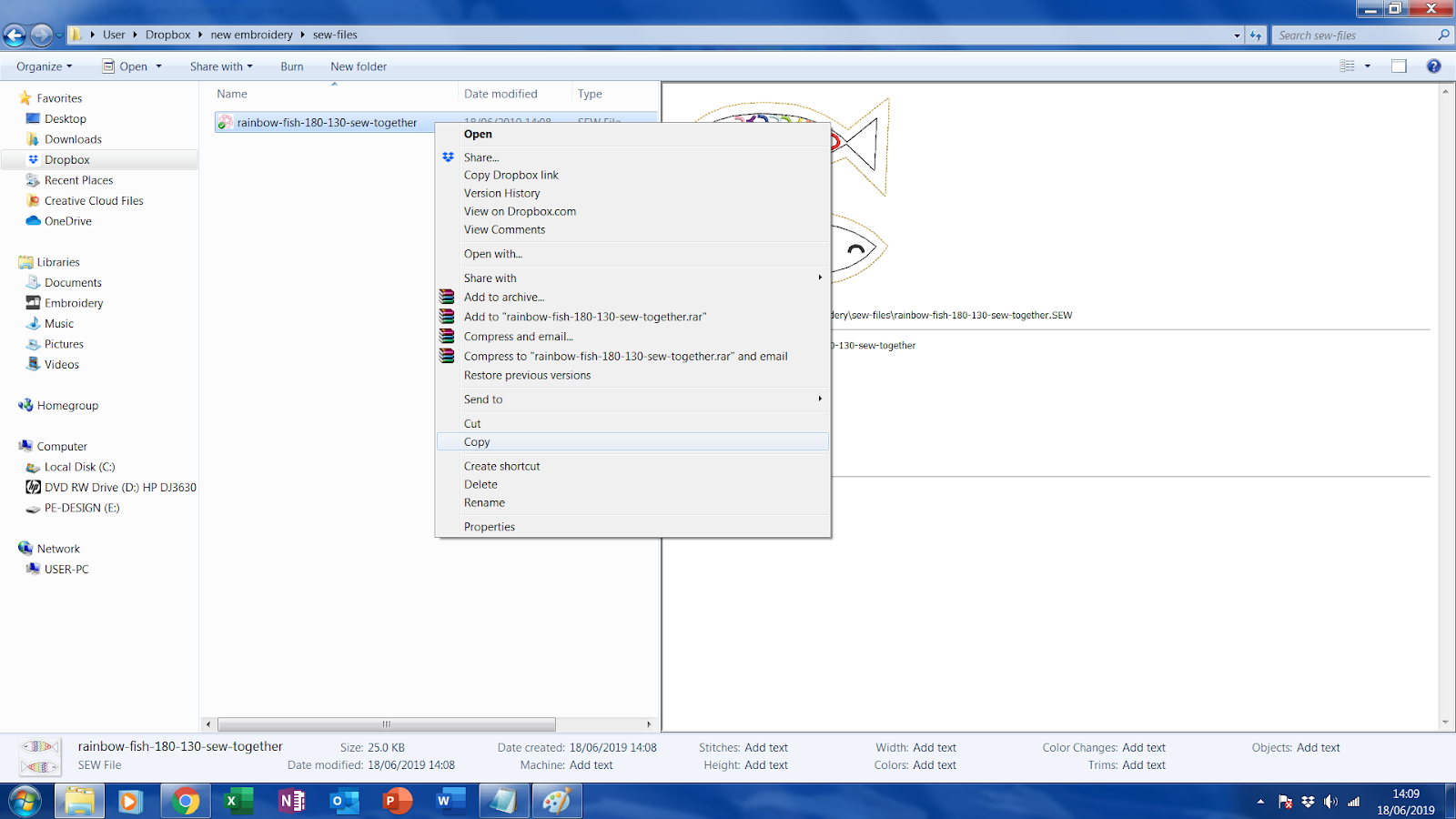Expand the Share with submenu
This screenshot has height=819, width=1456.
pos(820,278)
